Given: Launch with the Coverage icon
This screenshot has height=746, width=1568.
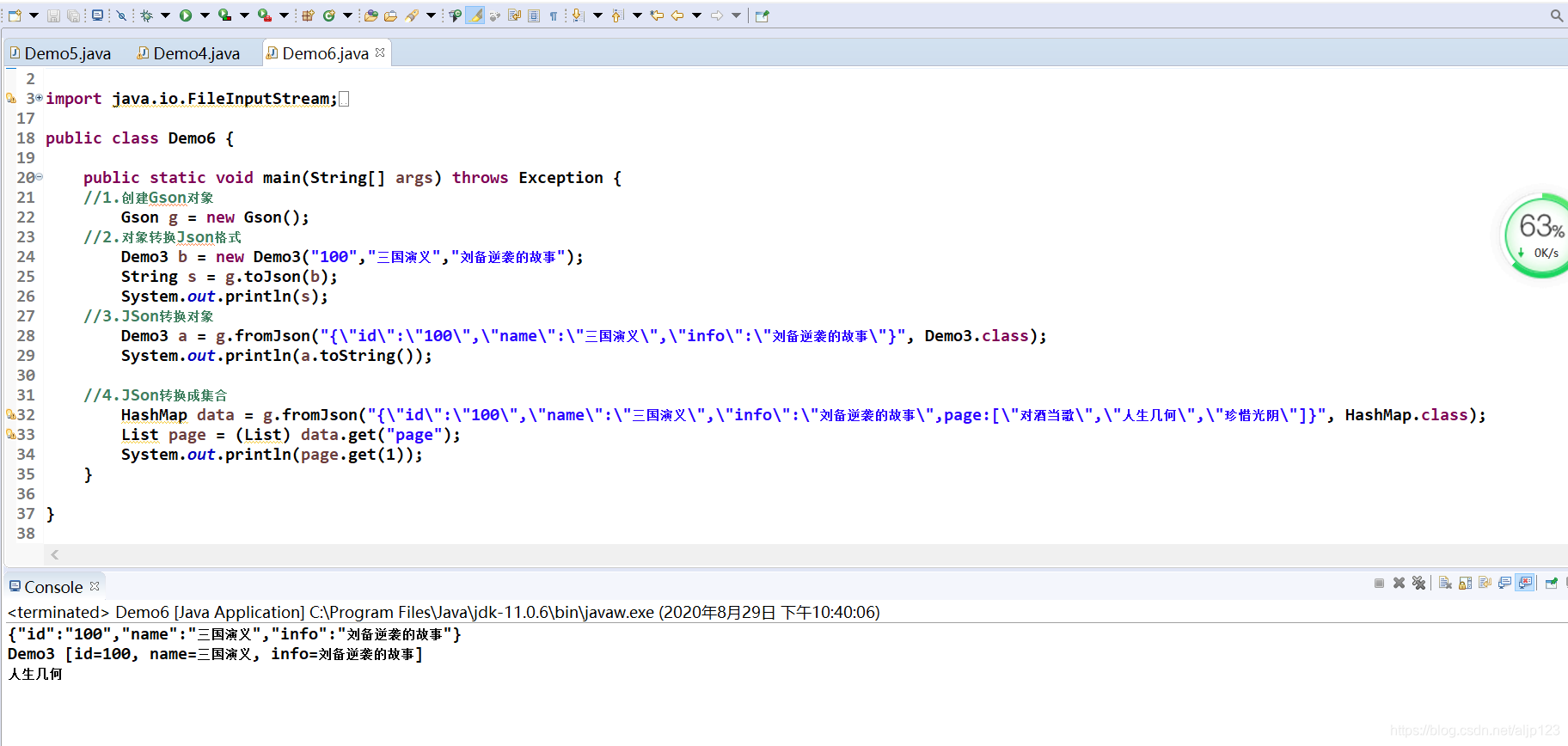Looking at the screenshot, I should click(x=224, y=15).
